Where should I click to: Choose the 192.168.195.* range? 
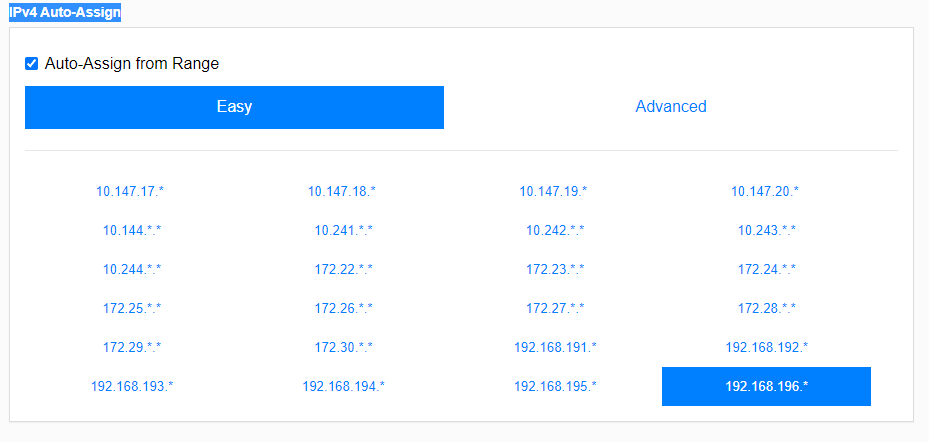[x=555, y=386]
